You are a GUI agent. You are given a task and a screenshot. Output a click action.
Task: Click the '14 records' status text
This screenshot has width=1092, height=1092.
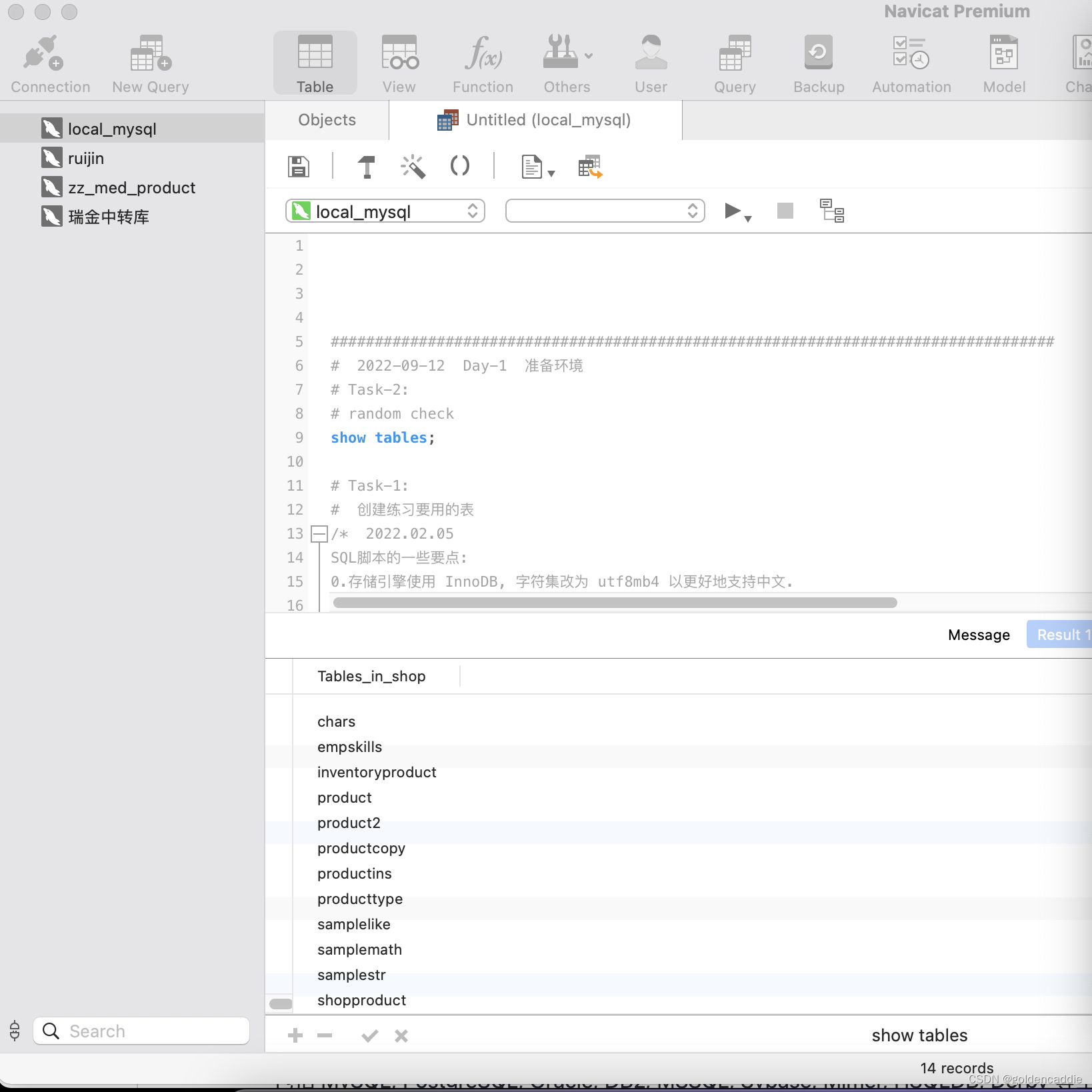coord(957,1068)
